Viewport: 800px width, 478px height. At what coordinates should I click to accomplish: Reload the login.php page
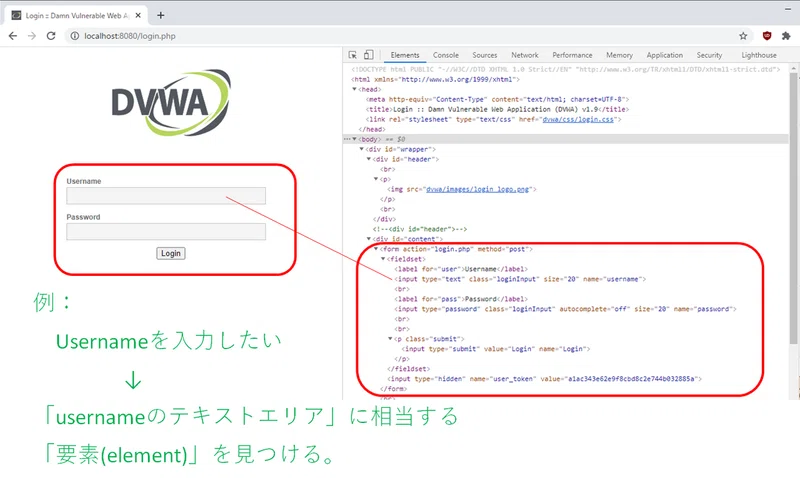(51, 36)
